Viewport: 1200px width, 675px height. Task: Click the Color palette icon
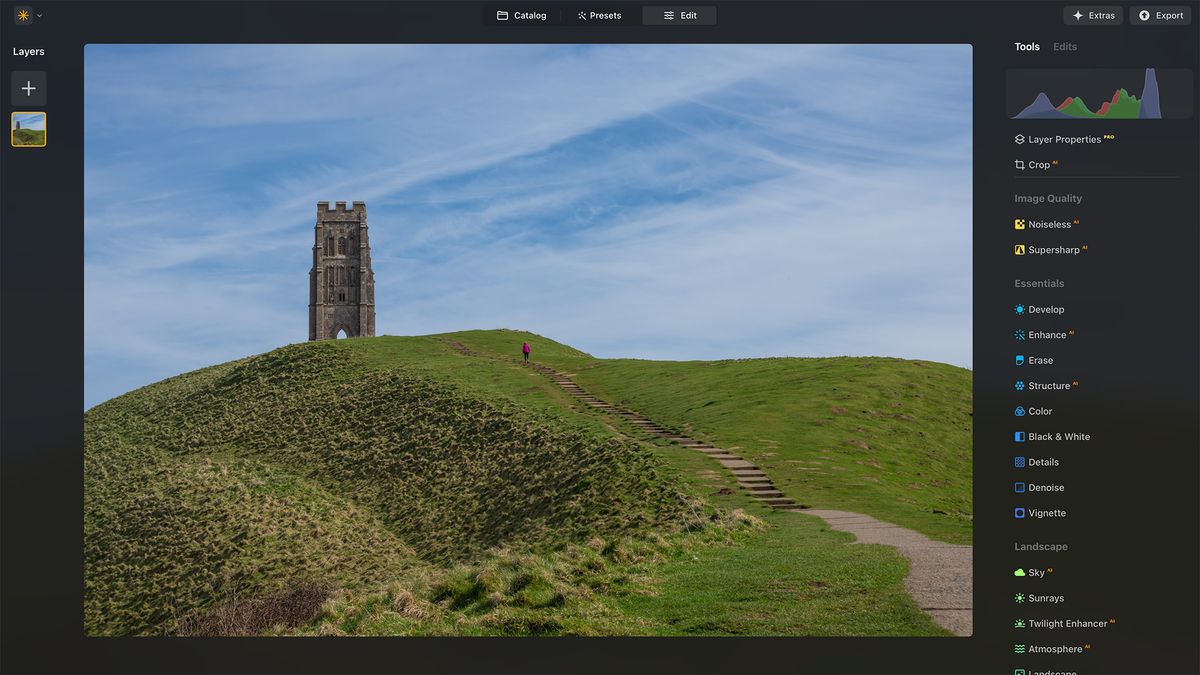[1020, 411]
